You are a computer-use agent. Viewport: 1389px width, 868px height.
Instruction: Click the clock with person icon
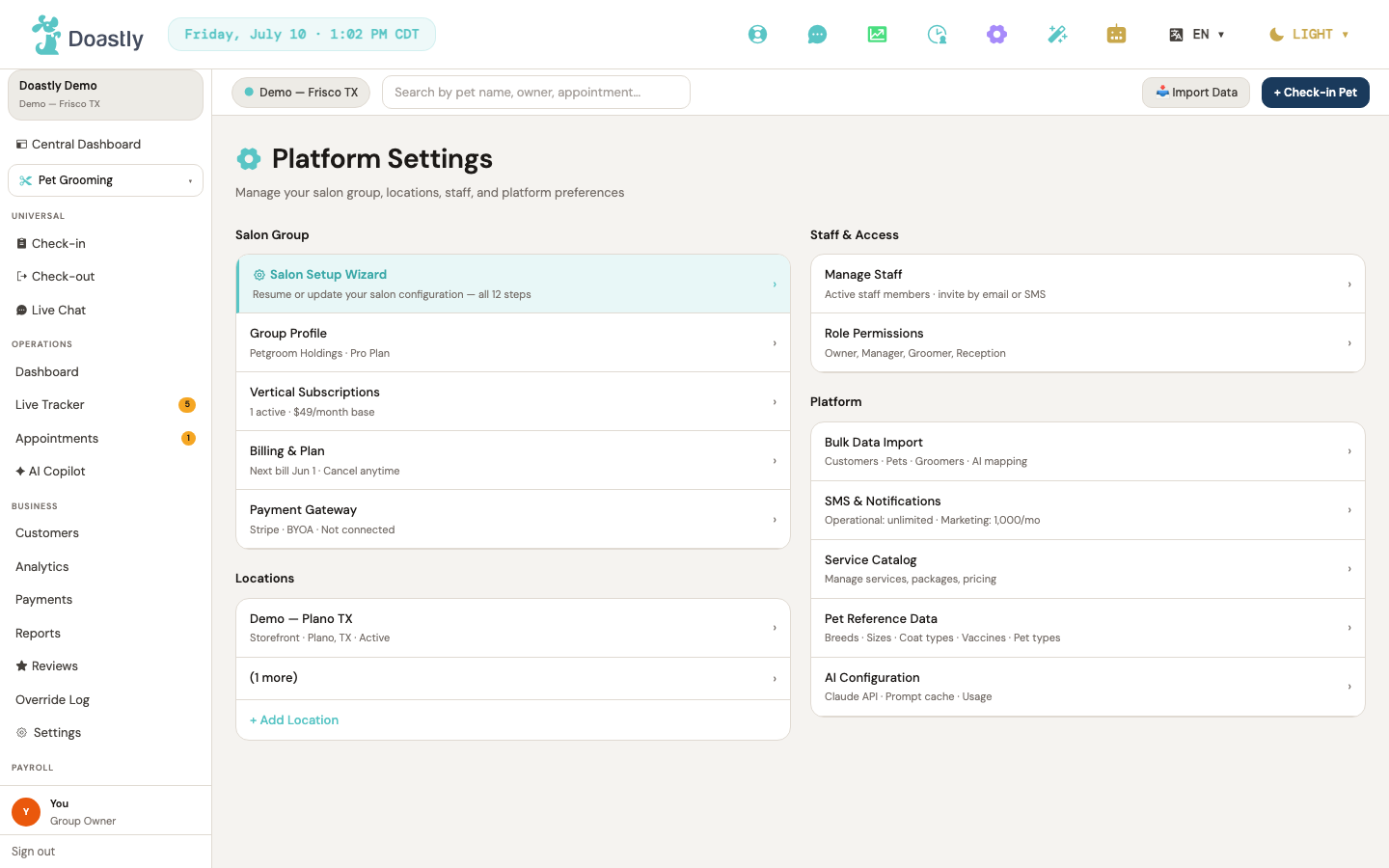937,35
